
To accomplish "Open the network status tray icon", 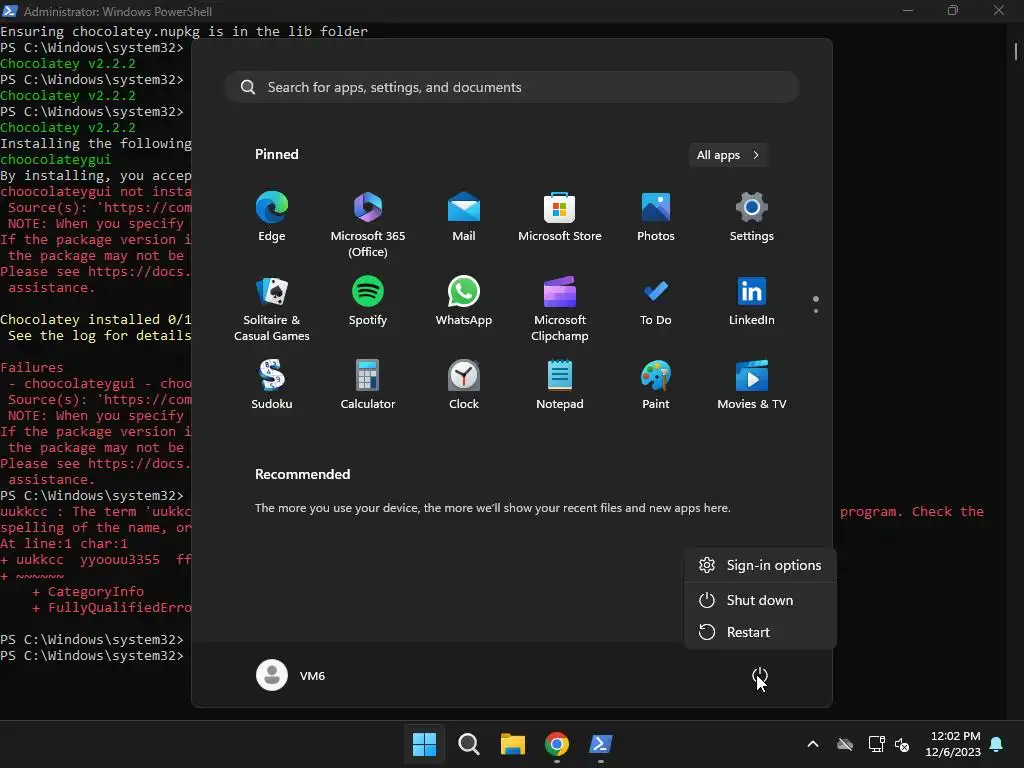I will coord(876,744).
